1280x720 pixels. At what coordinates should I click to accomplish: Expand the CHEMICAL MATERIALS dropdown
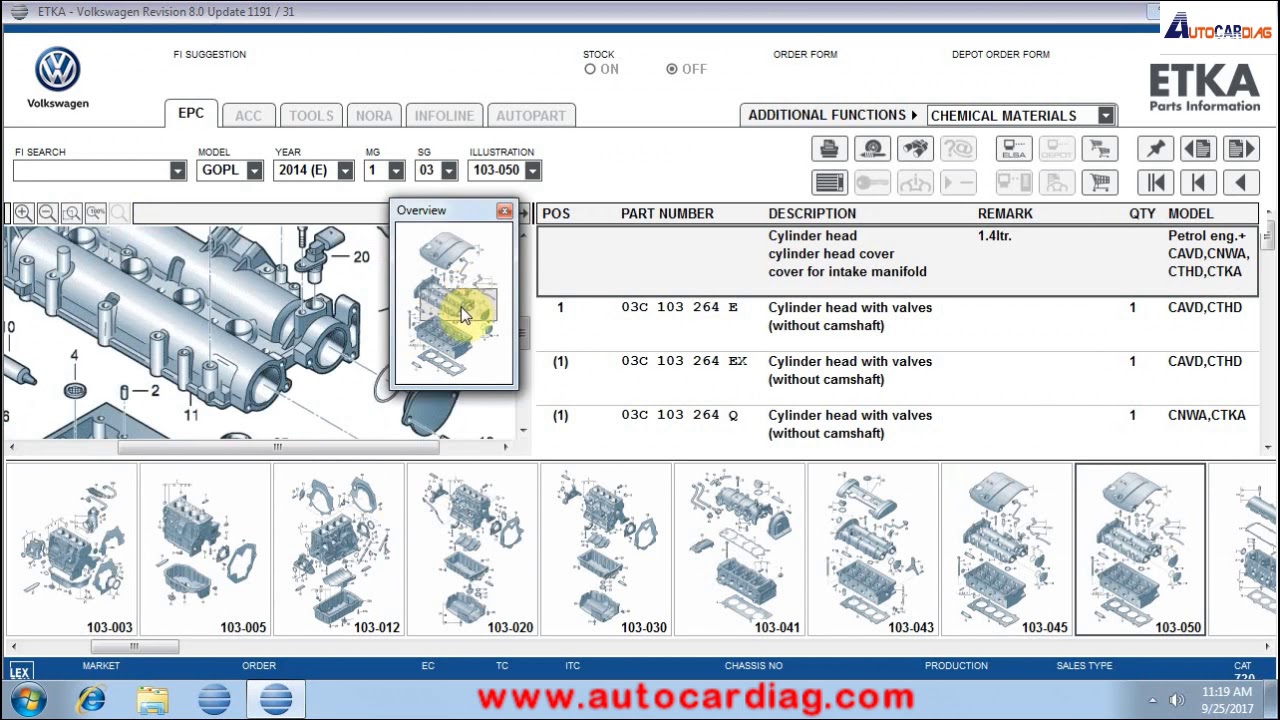(x=1105, y=116)
